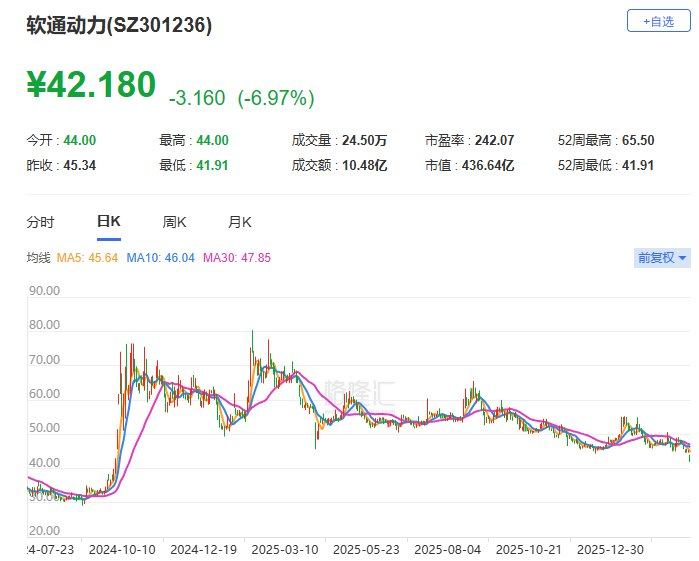
Task: Click the 市值 value 436.64亿
Action: (x=488, y=165)
